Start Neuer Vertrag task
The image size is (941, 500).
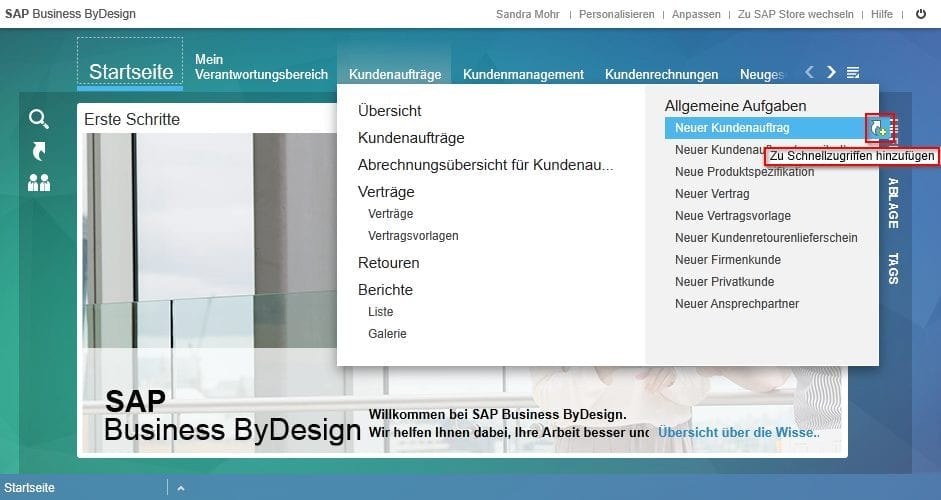tap(712, 194)
